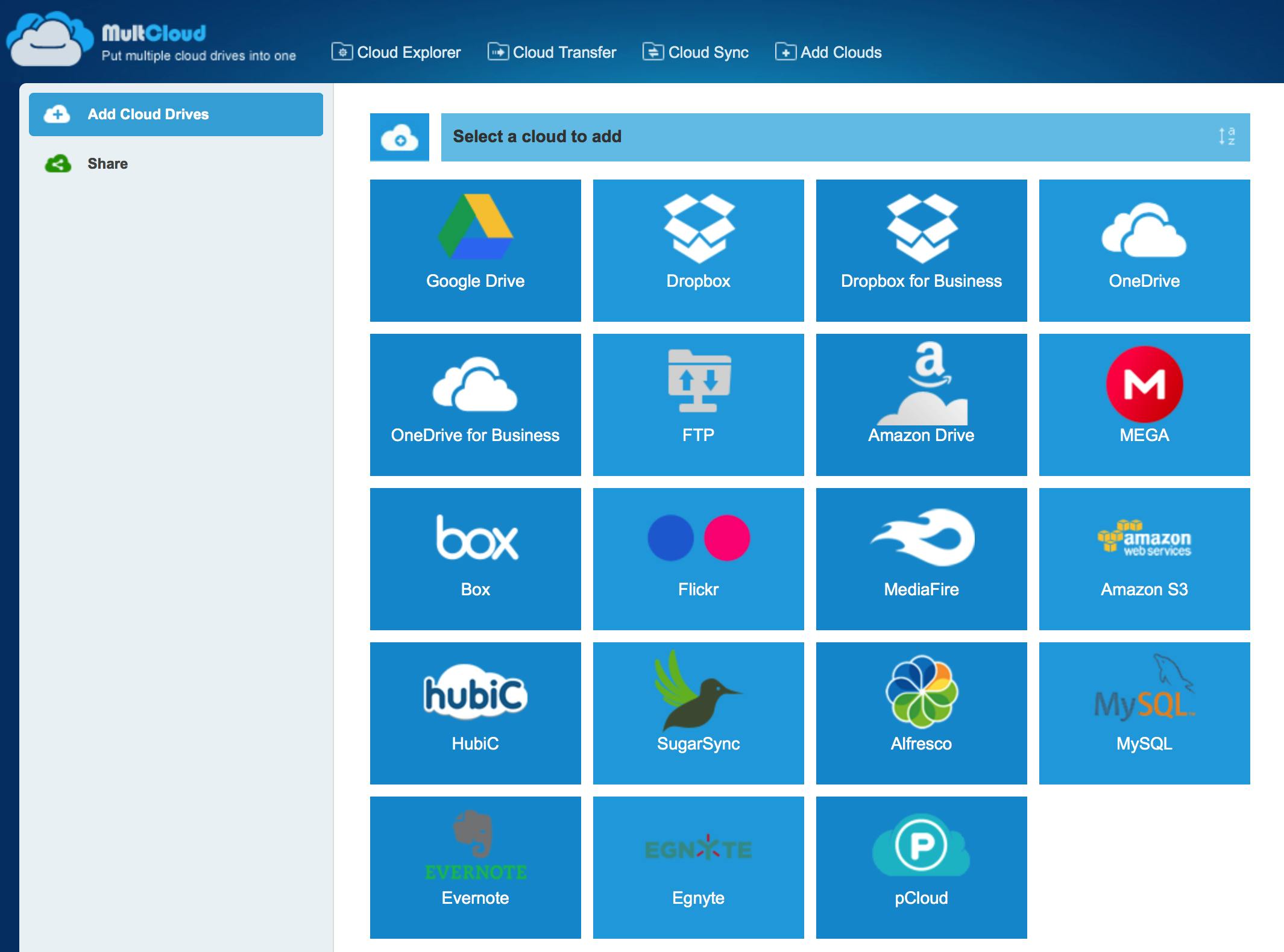
Task: Open the Cloud Sync menu item
Action: pyautogui.click(x=696, y=52)
